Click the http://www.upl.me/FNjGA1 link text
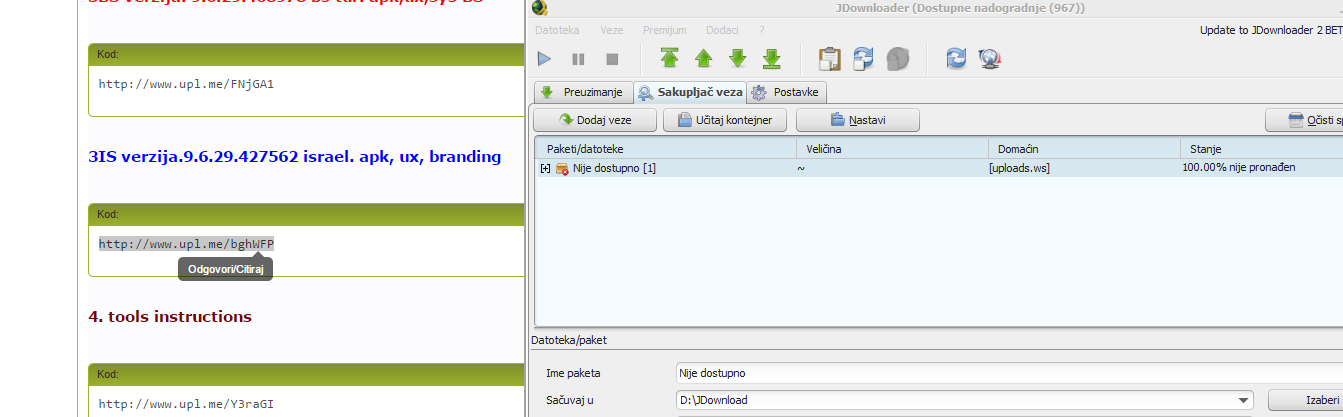1343x417 pixels. (x=186, y=84)
